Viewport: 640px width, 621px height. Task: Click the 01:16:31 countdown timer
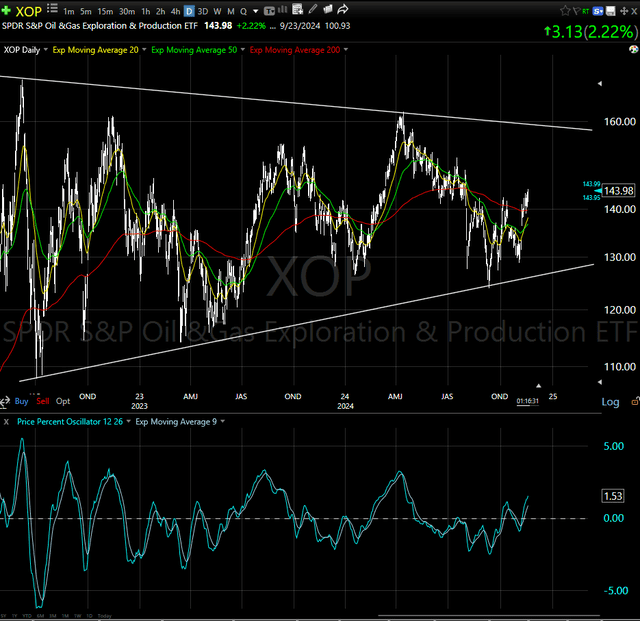pos(527,401)
